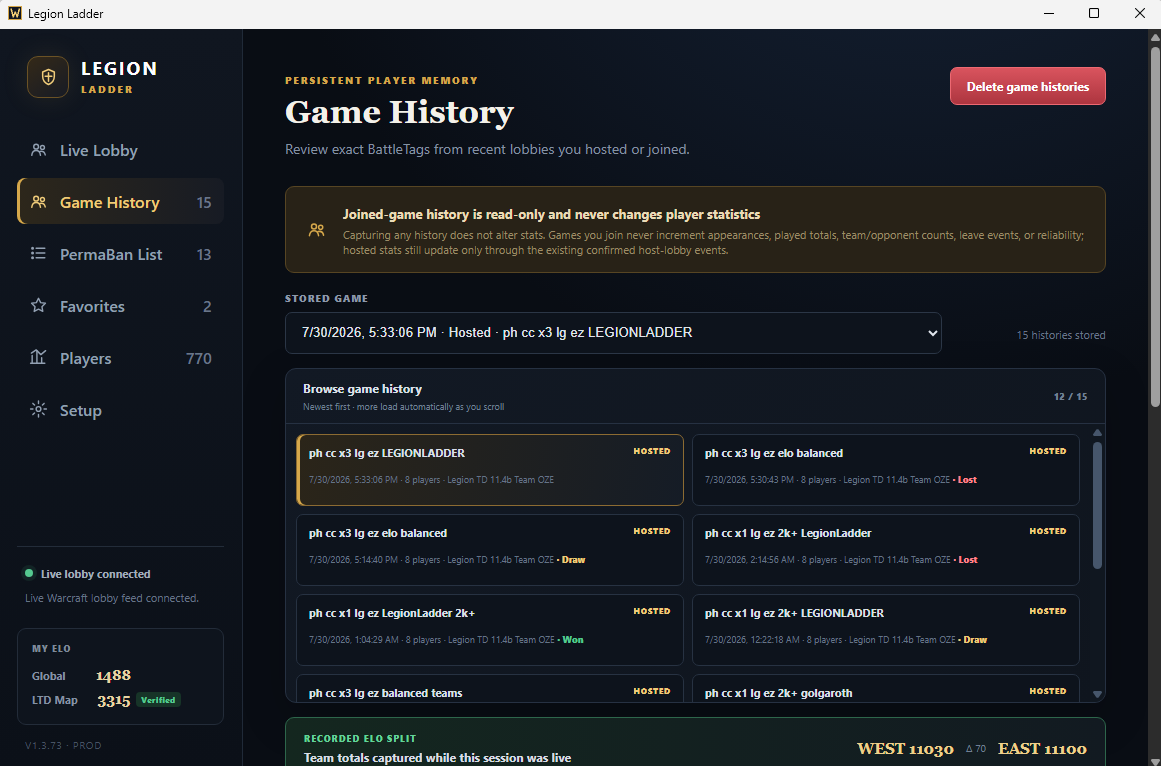This screenshot has height=766, width=1161.
Task: Maximize the Legion Ladder window
Action: [1094, 13]
